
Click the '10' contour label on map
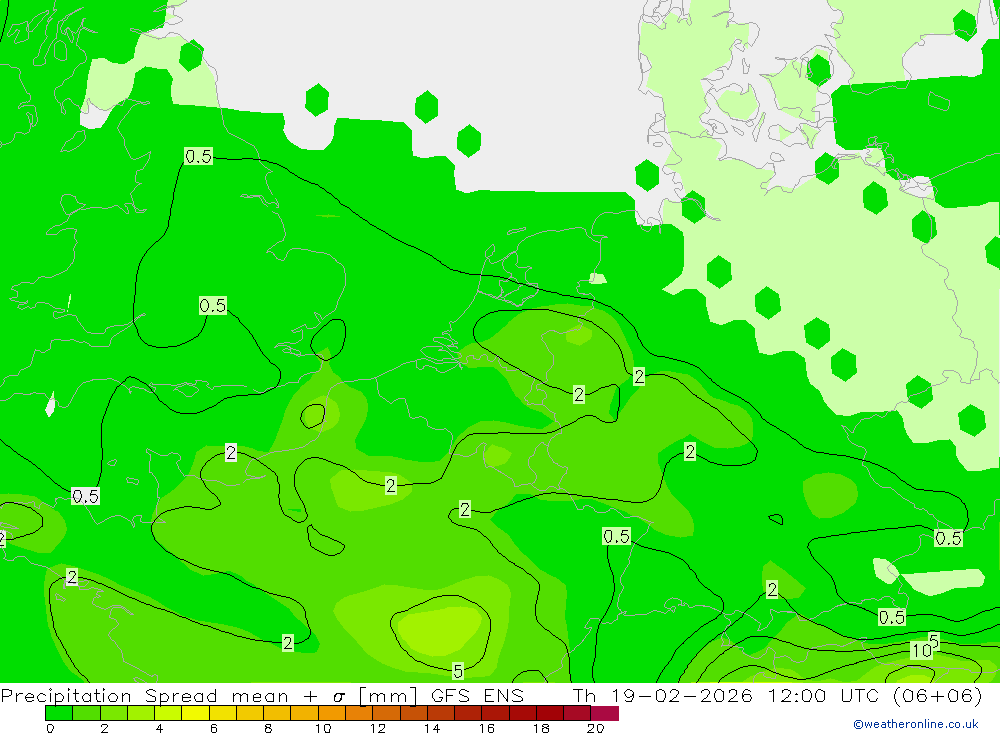point(921,651)
